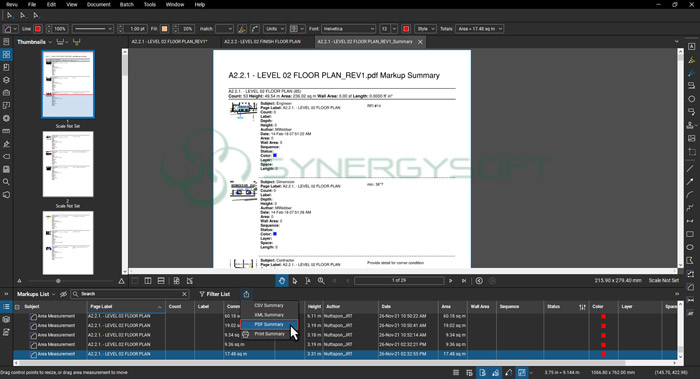Select the Pan hand tool
The height and width of the screenshot is (379, 700).
click(x=282, y=281)
